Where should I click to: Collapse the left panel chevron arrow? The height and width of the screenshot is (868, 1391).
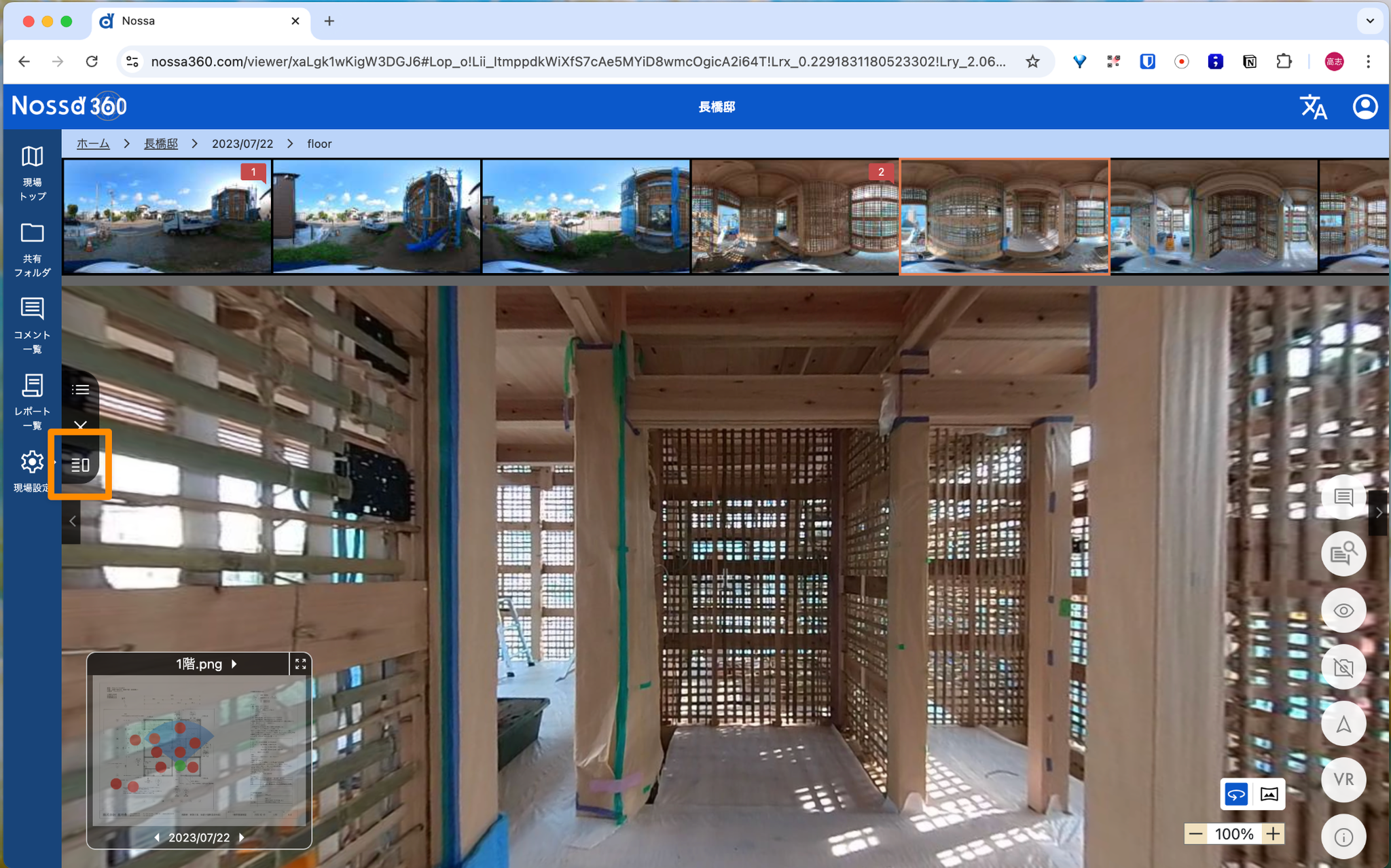point(72,521)
